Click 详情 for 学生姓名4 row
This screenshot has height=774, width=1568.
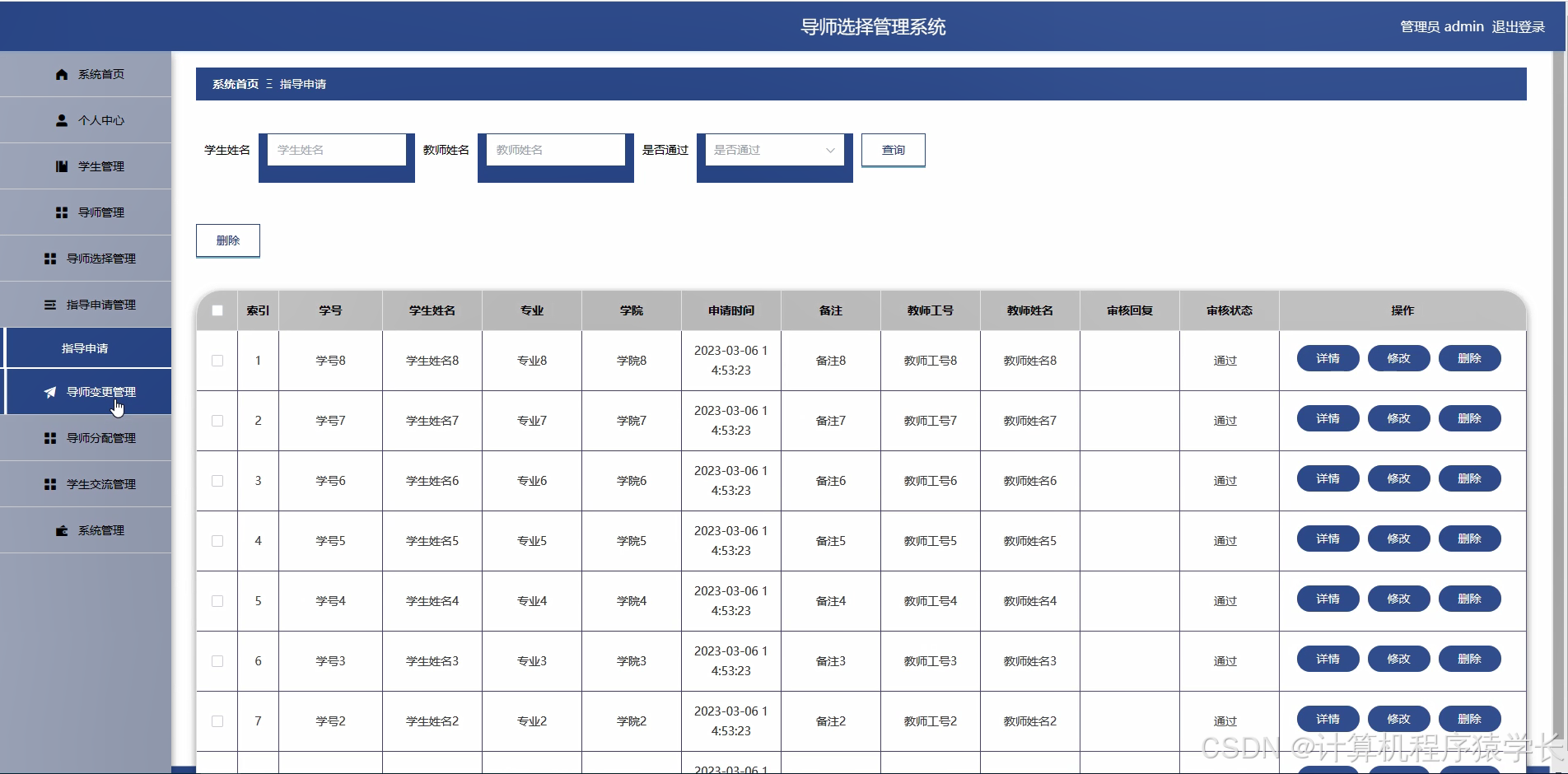click(1328, 599)
